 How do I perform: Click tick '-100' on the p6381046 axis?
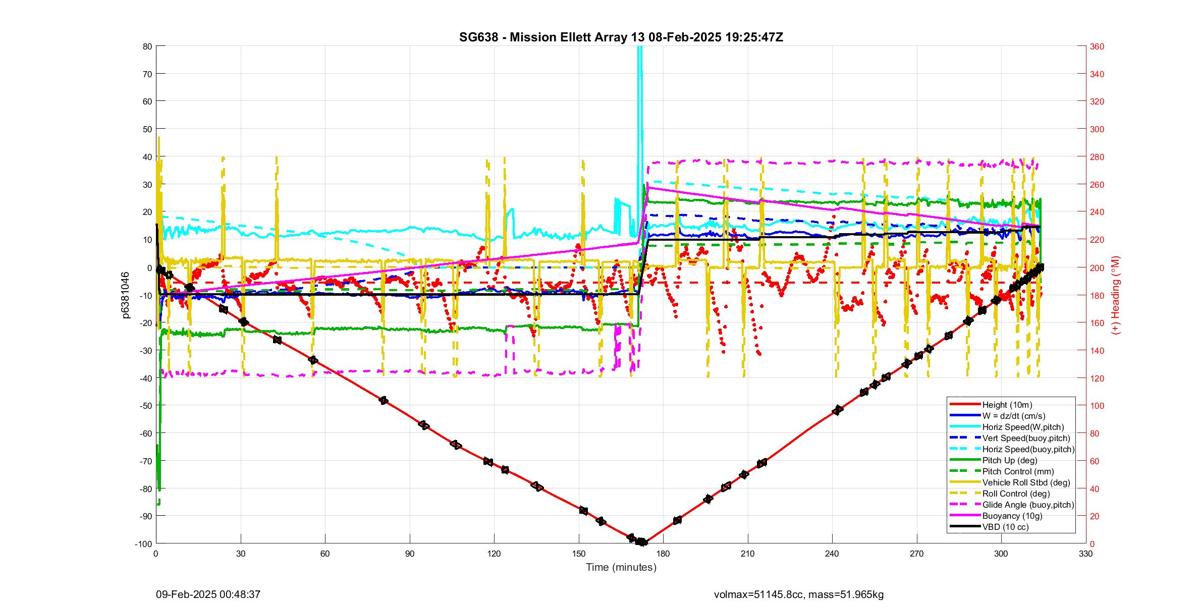coord(142,543)
